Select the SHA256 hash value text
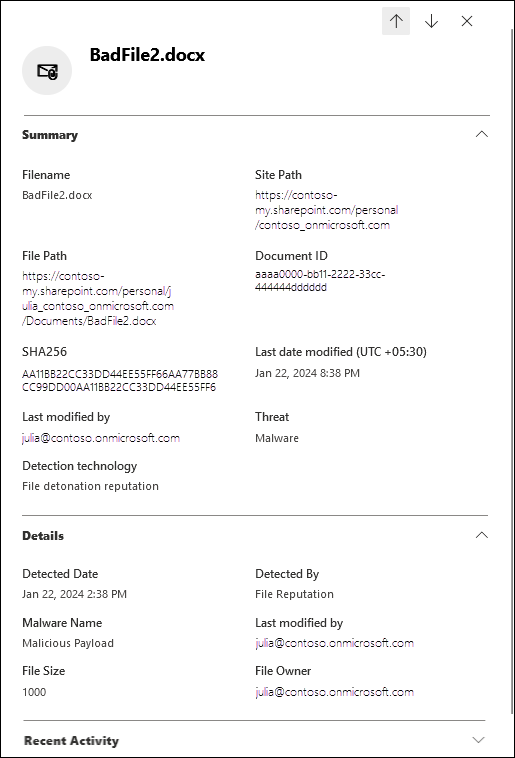 pos(120,380)
